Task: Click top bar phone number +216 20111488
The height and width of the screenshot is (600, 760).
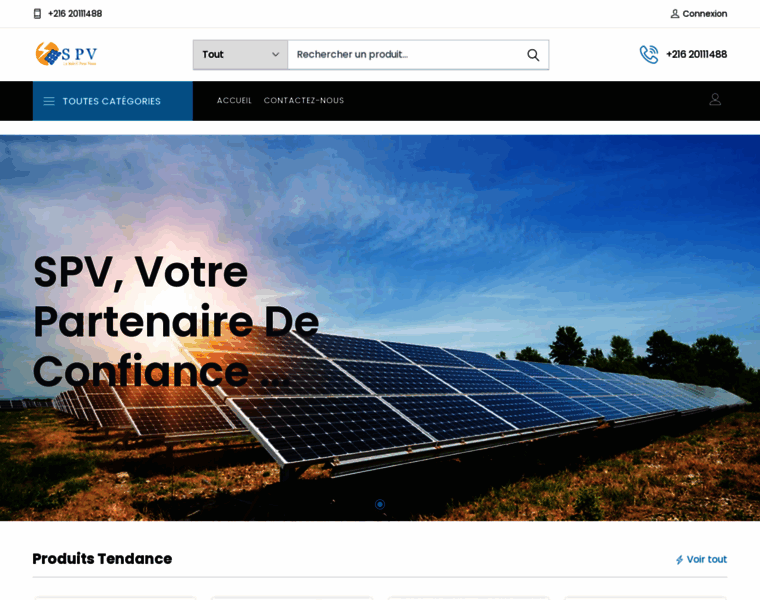Action: tap(75, 14)
